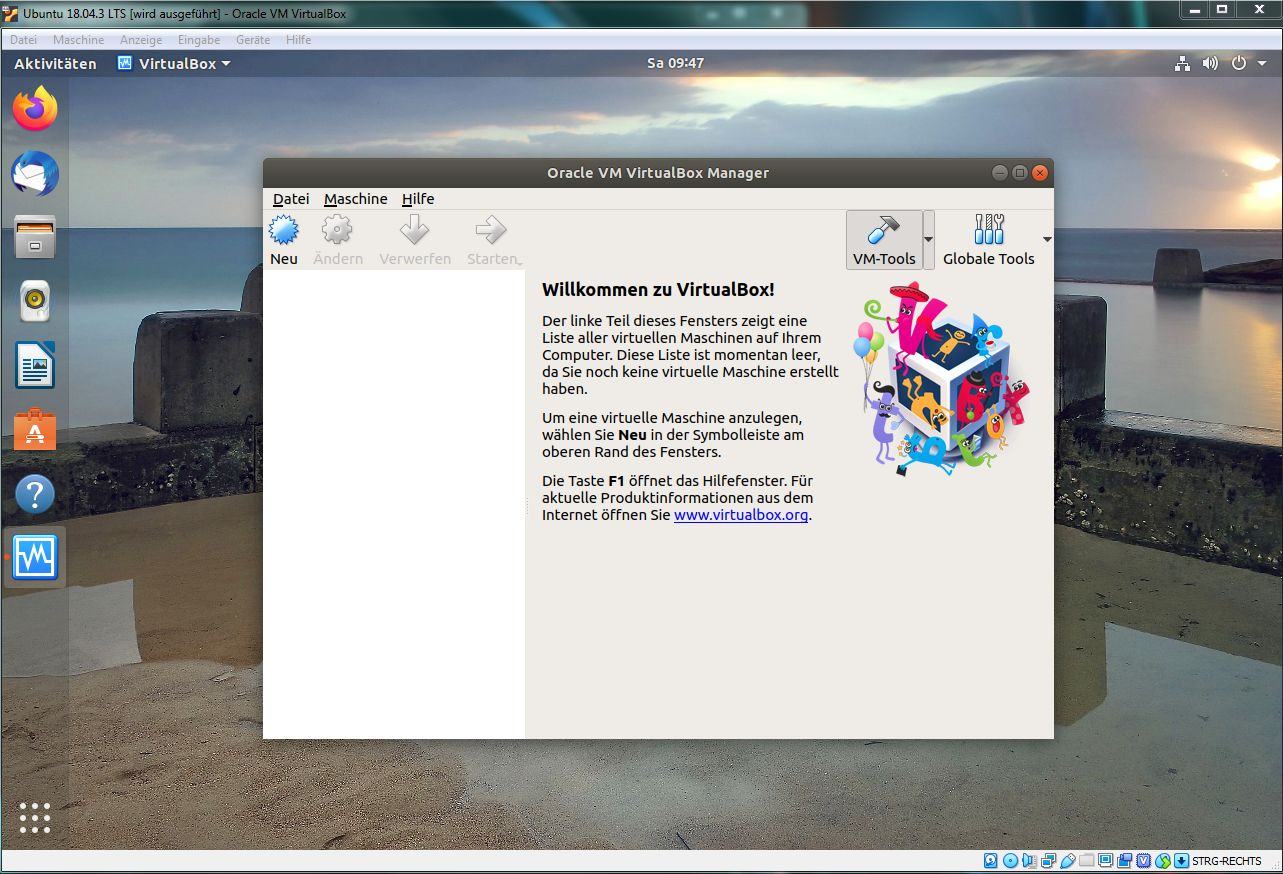1283x874 pixels.
Task: Open the Datei menu in VirtualBox Manager
Action: point(291,199)
